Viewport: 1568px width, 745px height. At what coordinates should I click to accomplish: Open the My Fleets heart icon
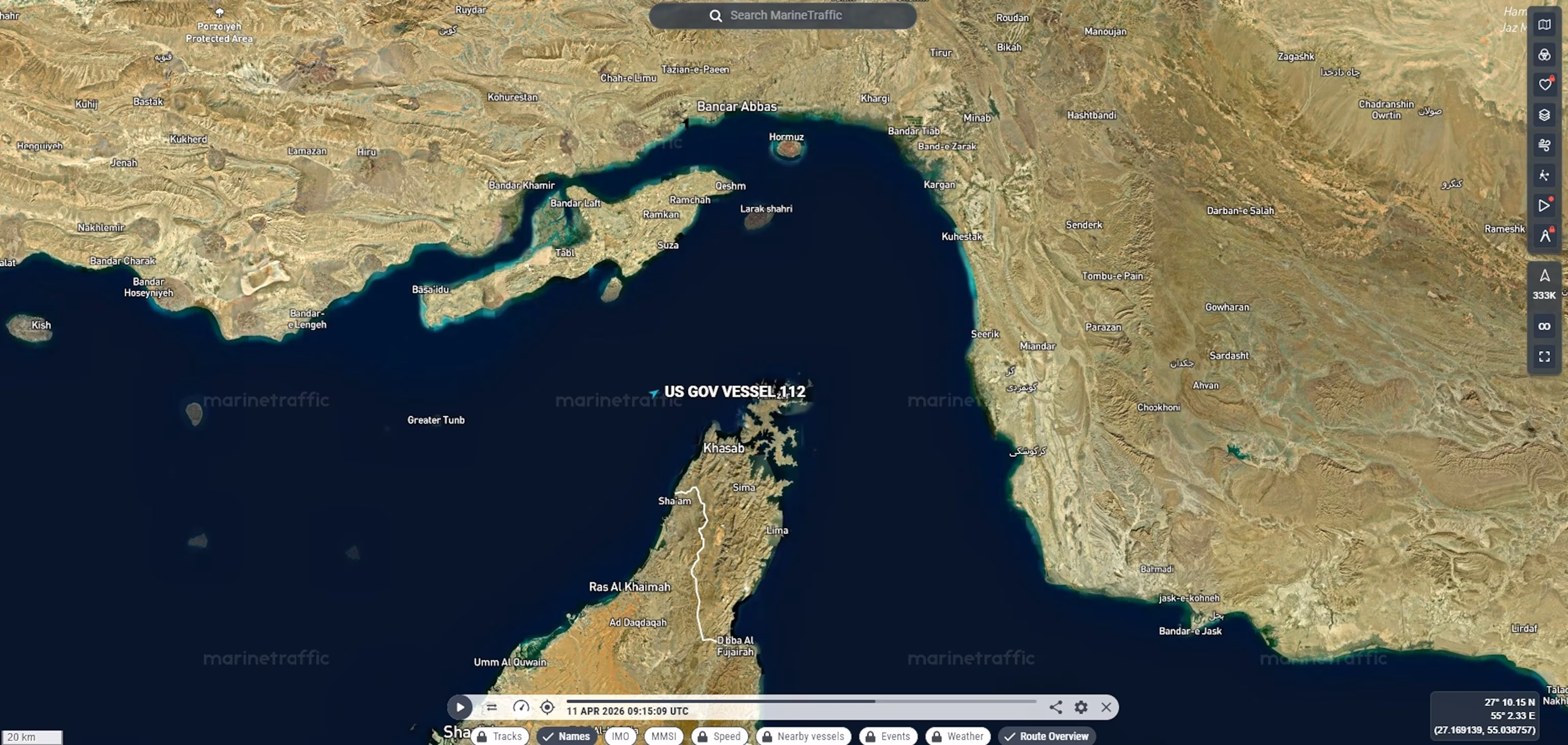(x=1544, y=85)
